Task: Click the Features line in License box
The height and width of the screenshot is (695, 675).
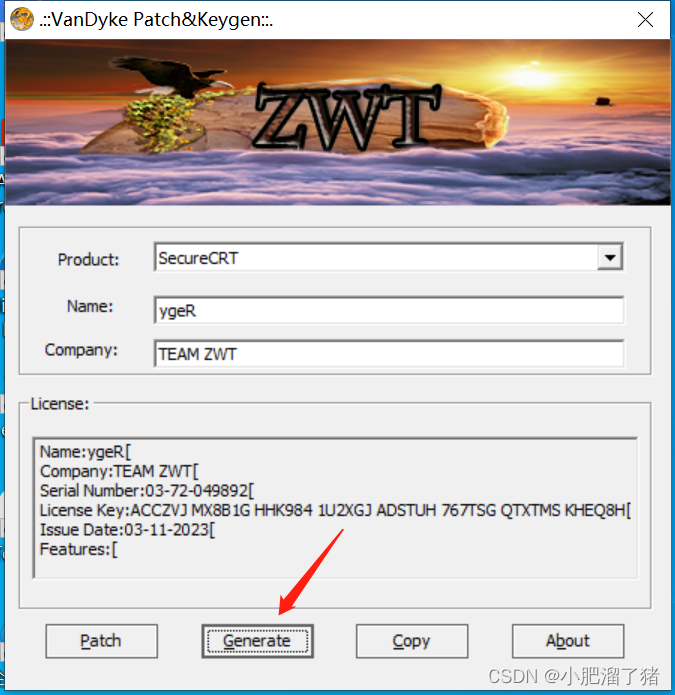Action: (79, 549)
